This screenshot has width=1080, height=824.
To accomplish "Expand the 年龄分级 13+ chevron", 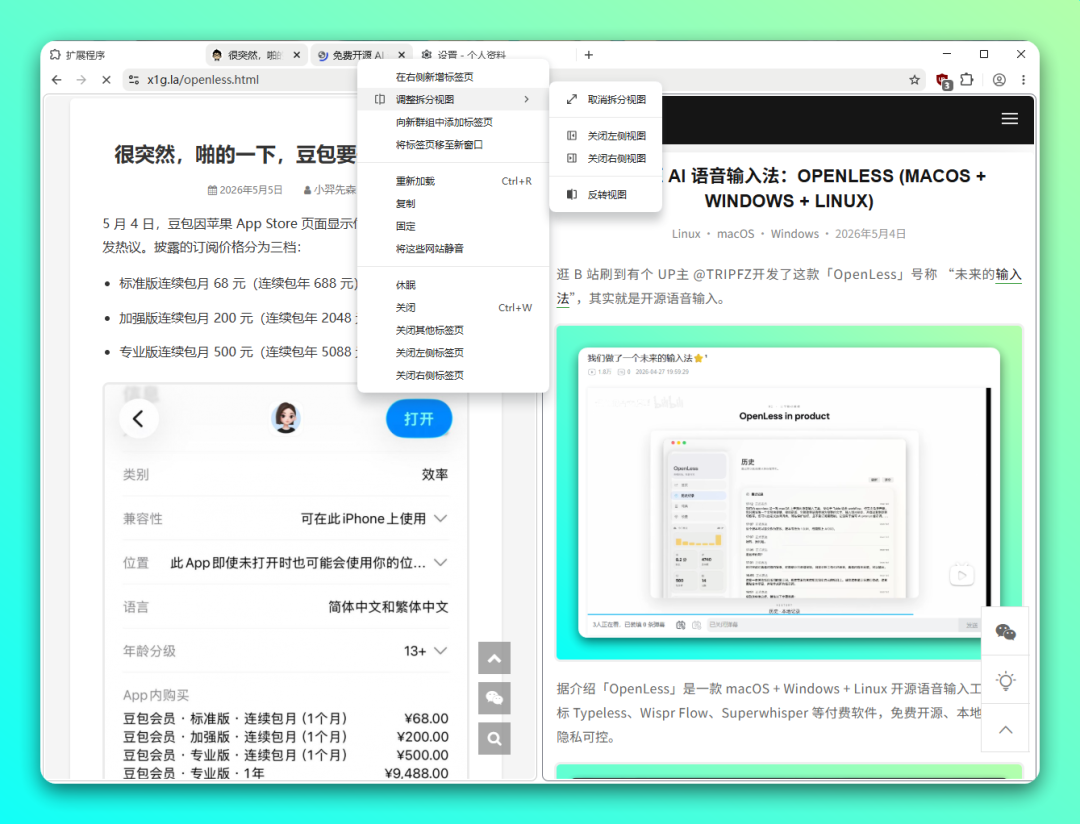I will point(441,650).
